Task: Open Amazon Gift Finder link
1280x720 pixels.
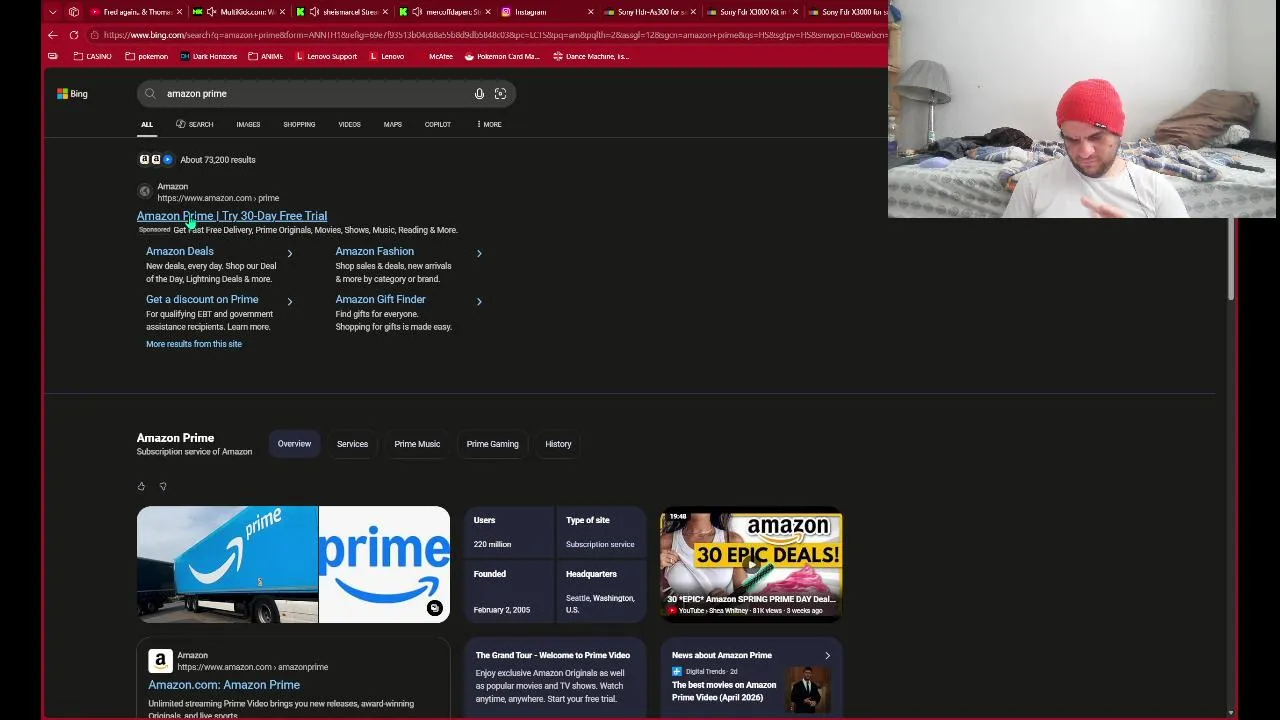Action: point(380,300)
